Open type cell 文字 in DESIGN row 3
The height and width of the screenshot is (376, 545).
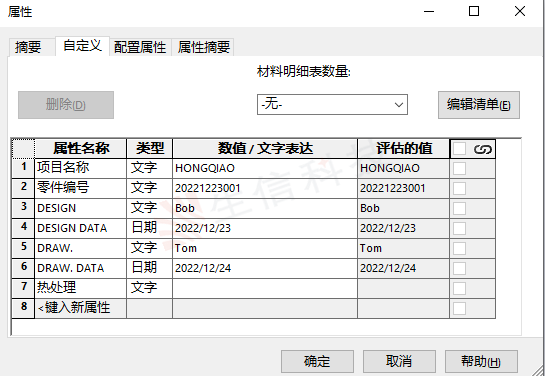(149, 209)
